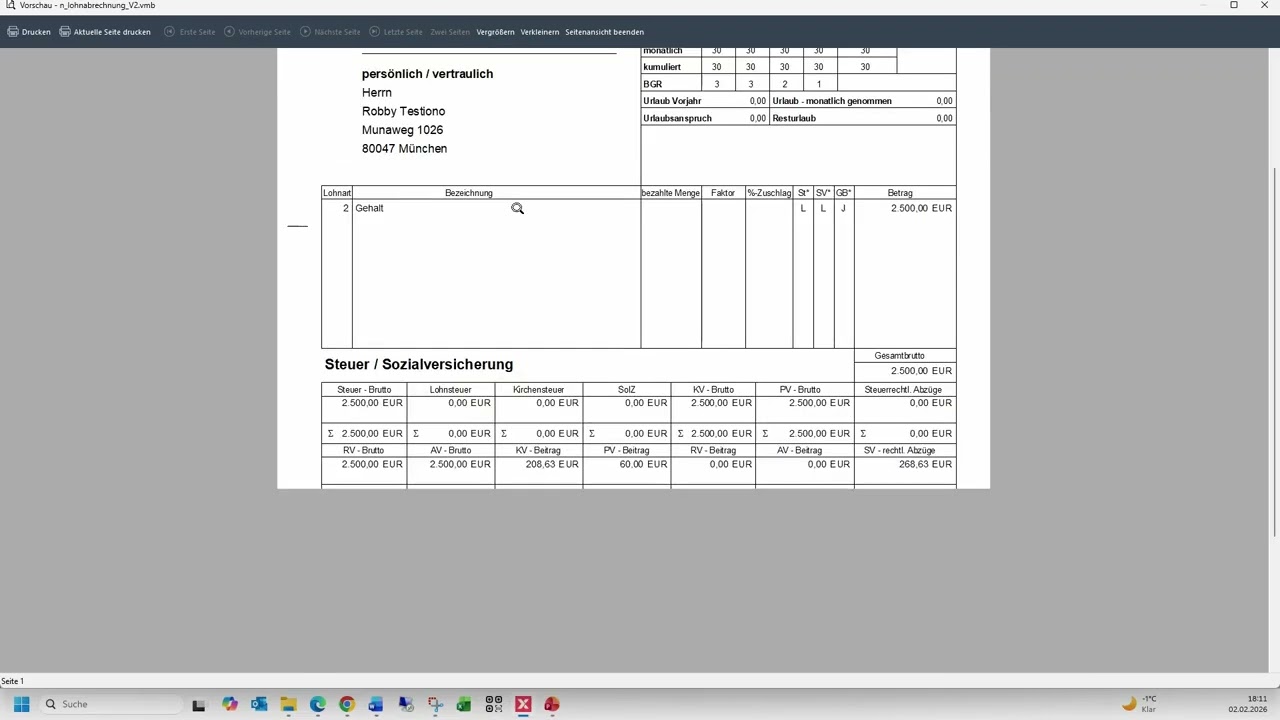Zoom in with Vergrößern

495,32
